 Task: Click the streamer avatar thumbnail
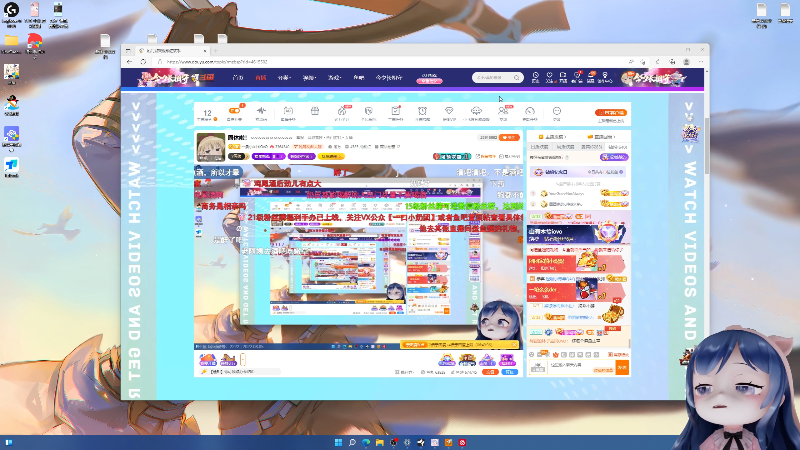(211, 147)
